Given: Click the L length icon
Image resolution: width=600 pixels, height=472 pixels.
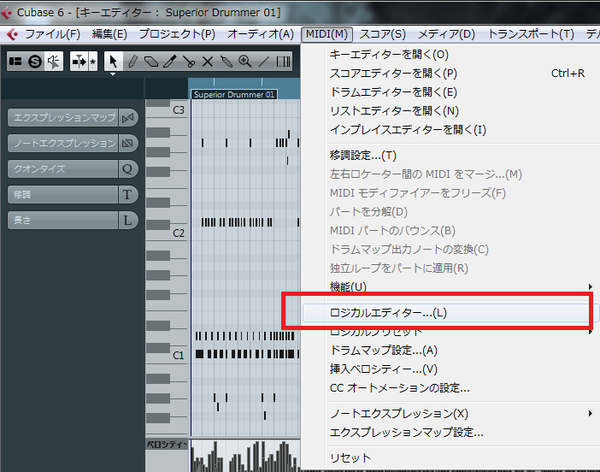Looking at the screenshot, I should (128, 220).
